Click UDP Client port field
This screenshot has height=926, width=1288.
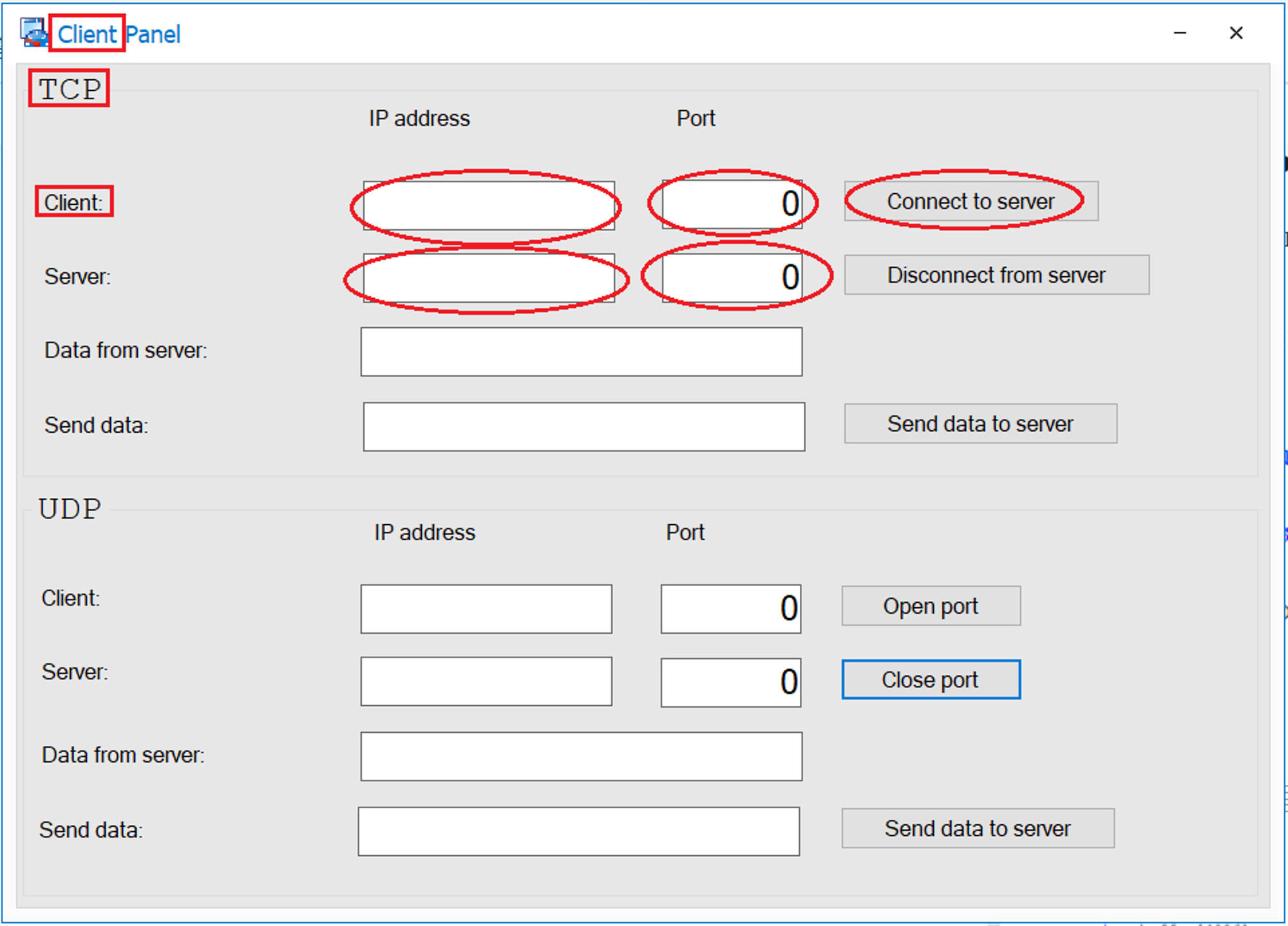pos(730,609)
